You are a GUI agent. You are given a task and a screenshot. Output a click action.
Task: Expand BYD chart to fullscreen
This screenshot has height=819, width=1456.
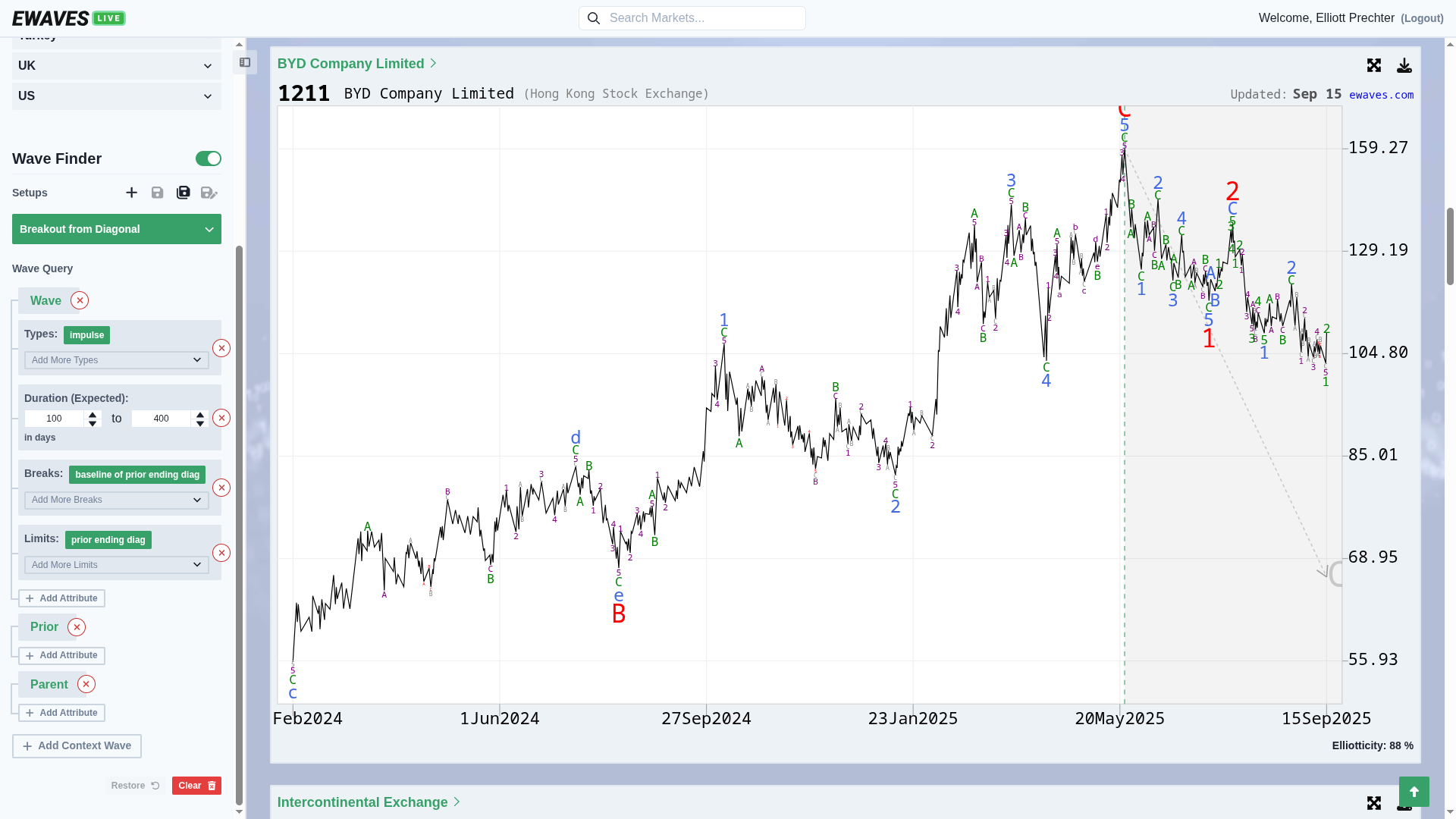click(x=1374, y=65)
